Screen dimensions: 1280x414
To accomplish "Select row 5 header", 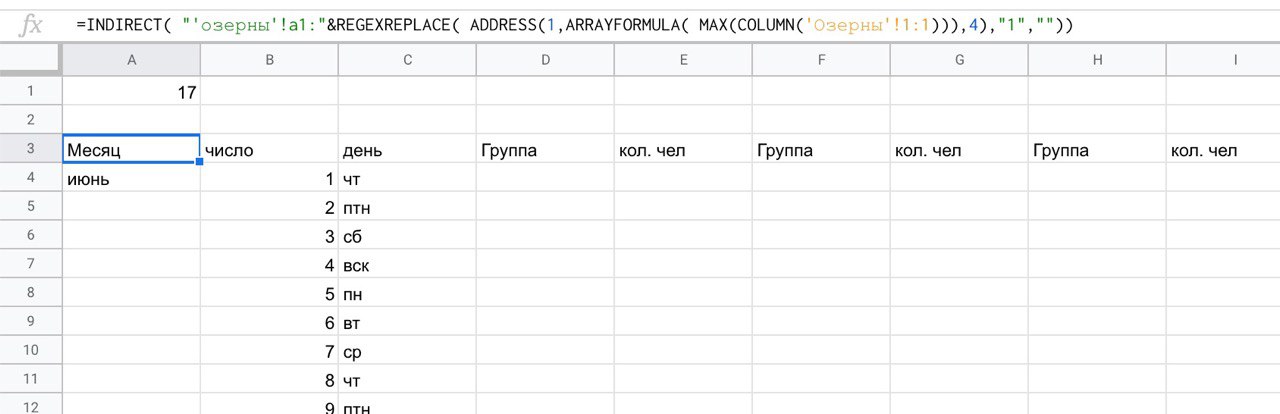I will tap(31, 207).
